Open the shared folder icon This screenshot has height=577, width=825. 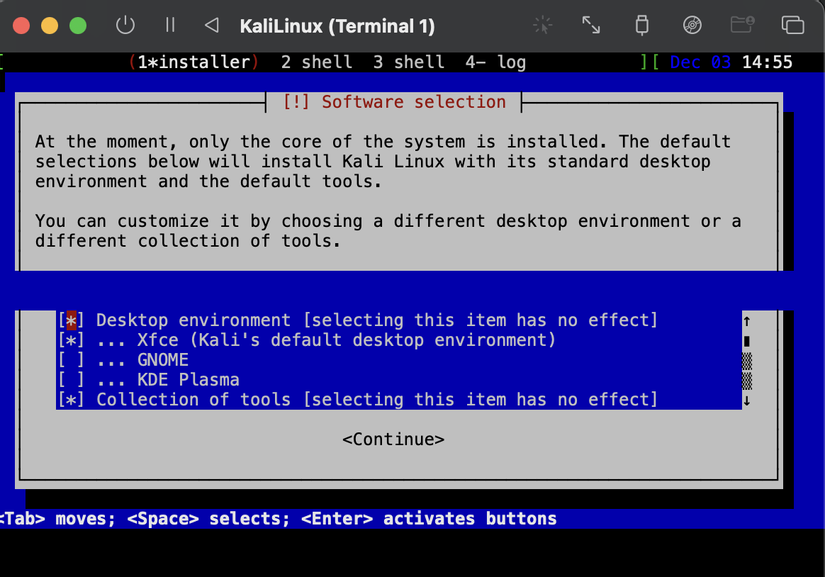[742, 24]
